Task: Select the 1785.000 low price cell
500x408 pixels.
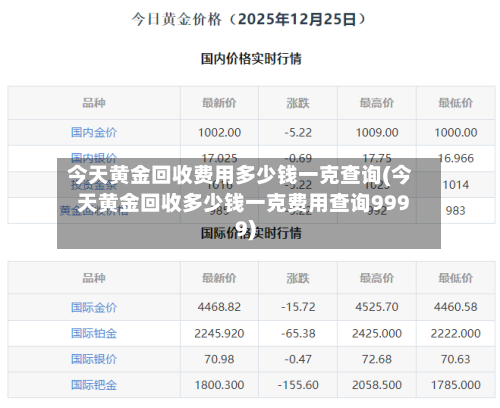Action: pyautogui.click(x=456, y=385)
